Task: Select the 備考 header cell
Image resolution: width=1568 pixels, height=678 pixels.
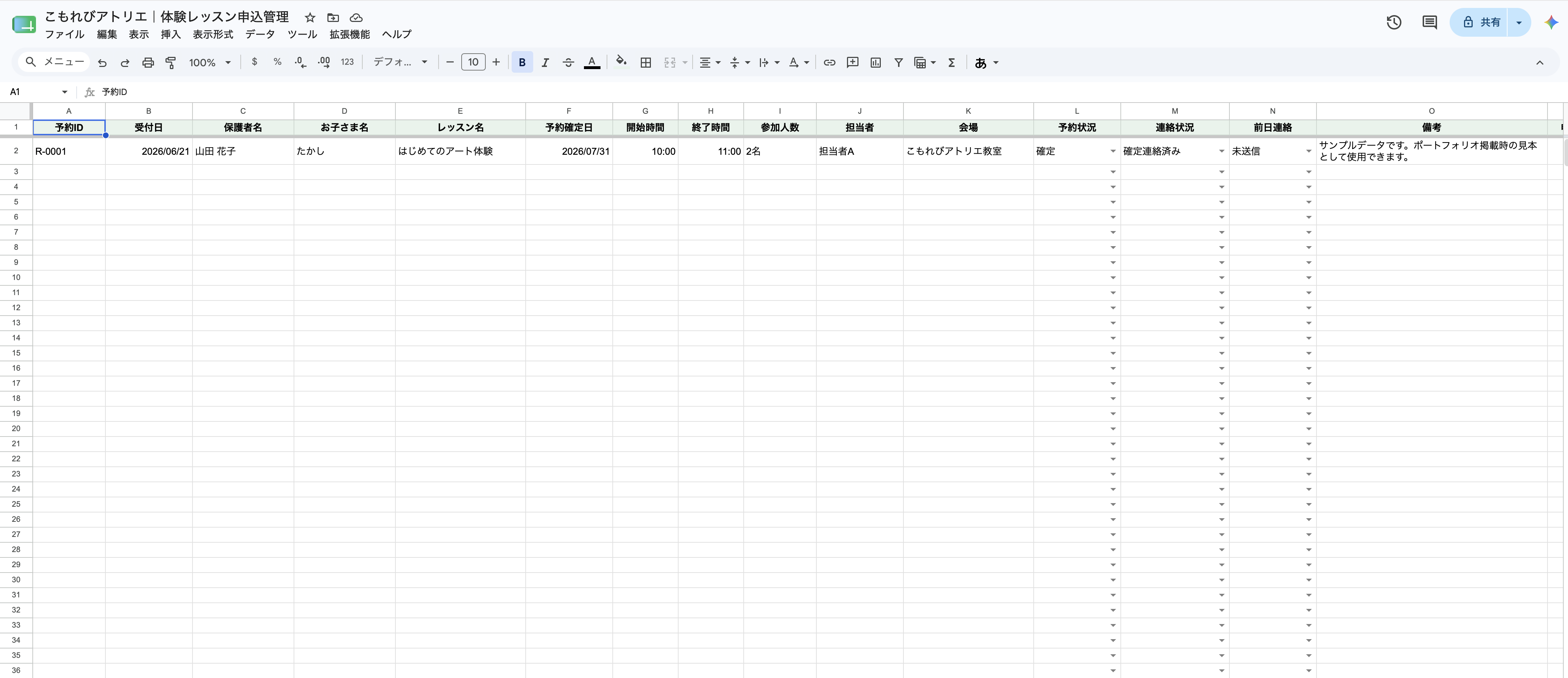Action: click(1431, 127)
